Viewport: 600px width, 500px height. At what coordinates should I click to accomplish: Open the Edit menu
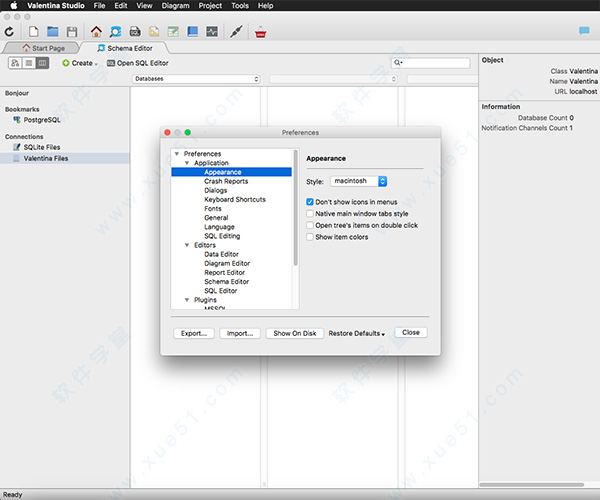coord(121,5)
